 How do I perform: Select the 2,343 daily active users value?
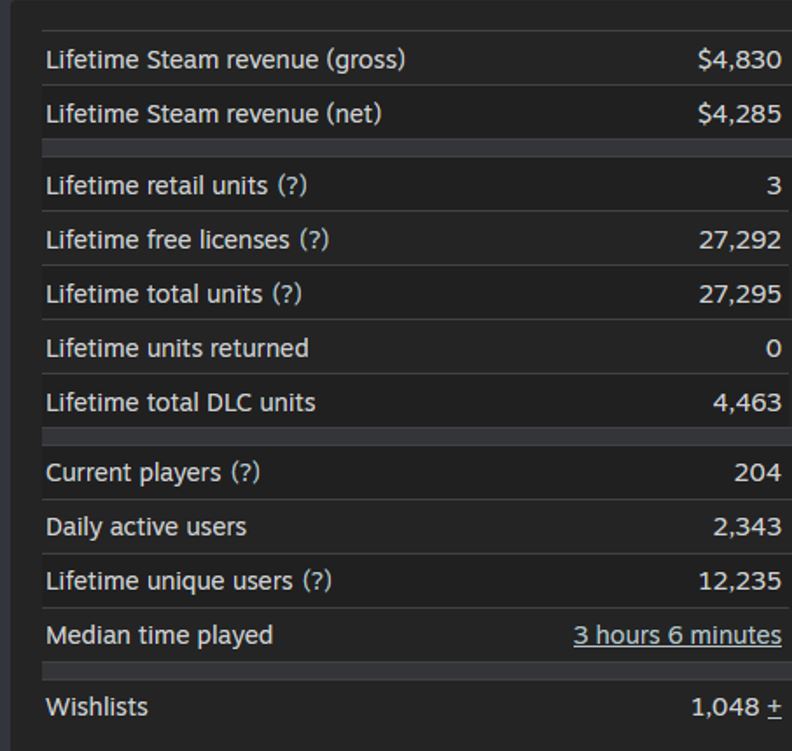pyautogui.click(x=746, y=527)
